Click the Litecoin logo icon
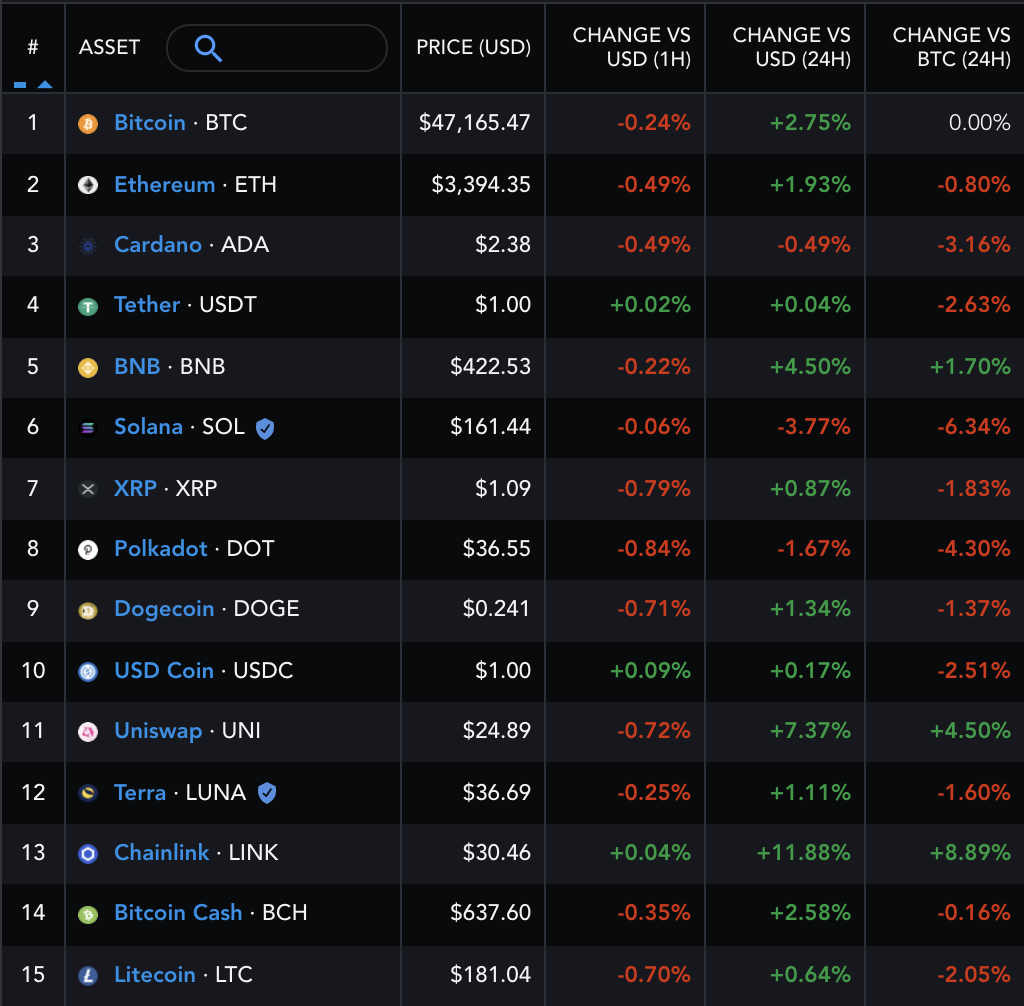 [88, 975]
